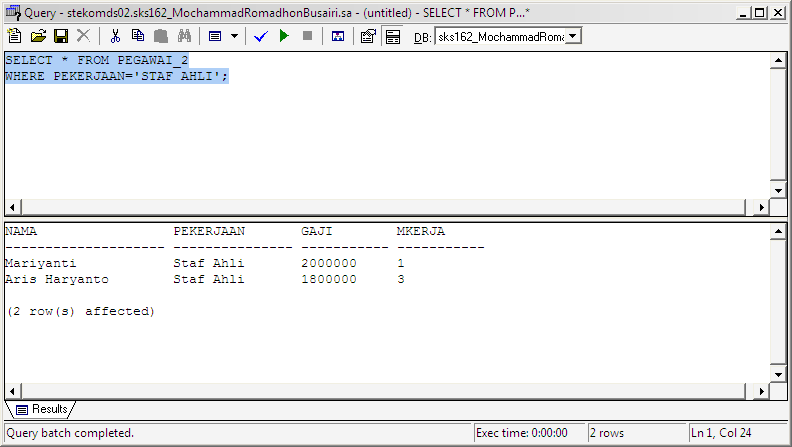Select the Aris Haryanto name value
This screenshot has height=447, width=792.
pos(57,279)
